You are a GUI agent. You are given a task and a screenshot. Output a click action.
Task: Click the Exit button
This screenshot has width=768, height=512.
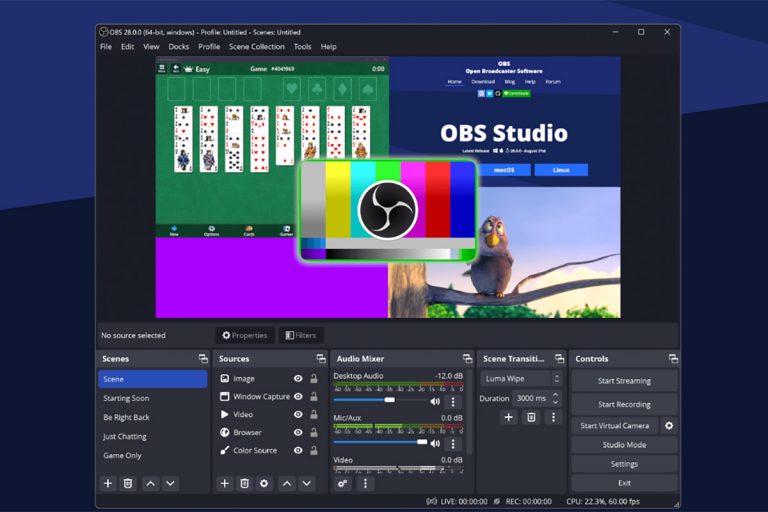(624, 483)
